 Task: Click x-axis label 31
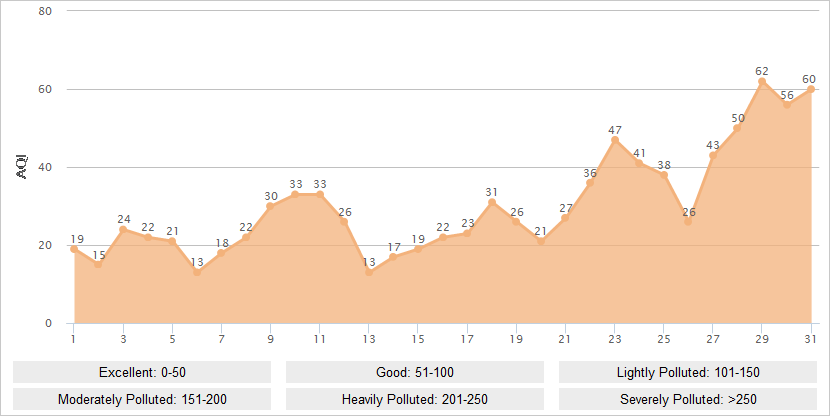[810, 339]
